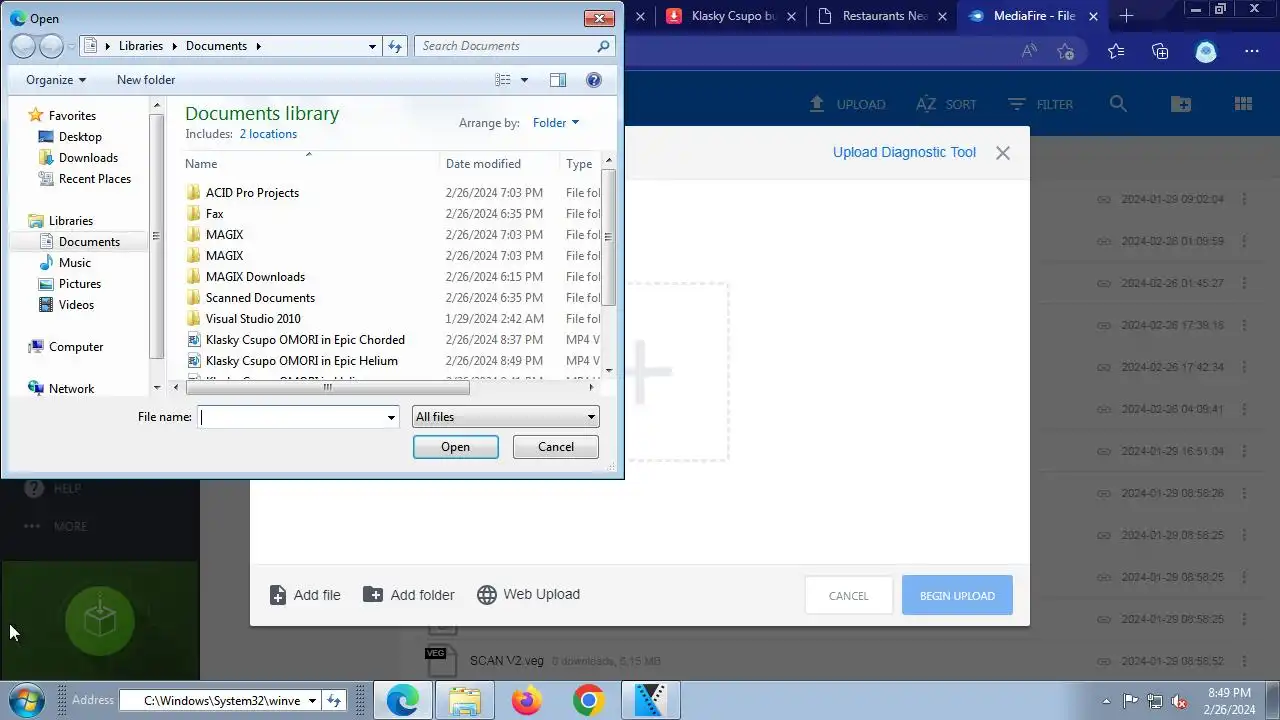Open the Organize menu
The height and width of the screenshot is (720, 1280).
(56, 80)
